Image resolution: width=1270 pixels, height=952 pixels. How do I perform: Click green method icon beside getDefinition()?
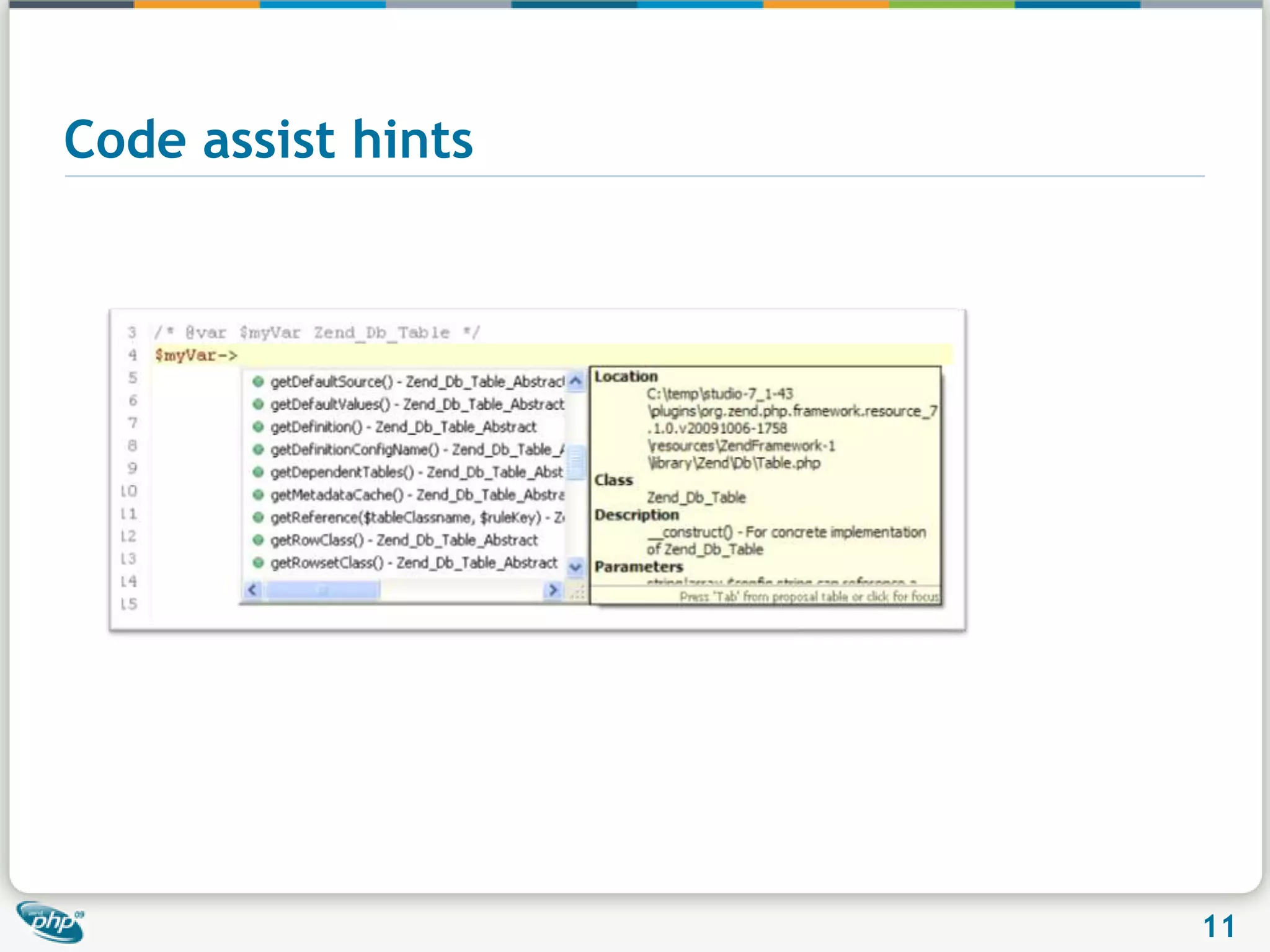pyautogui.click(x=259, y=427)
